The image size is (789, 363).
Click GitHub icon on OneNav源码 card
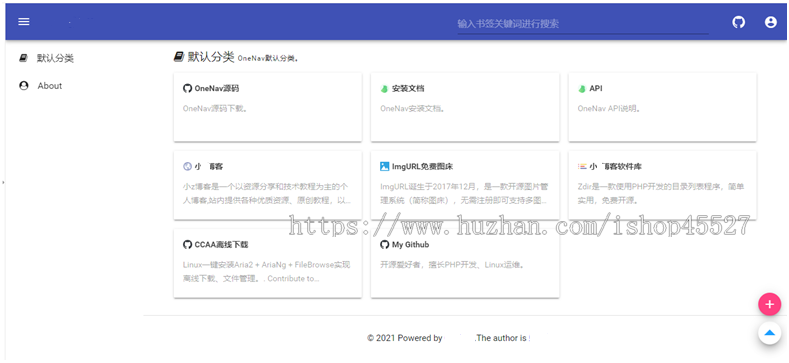(187, 89)
